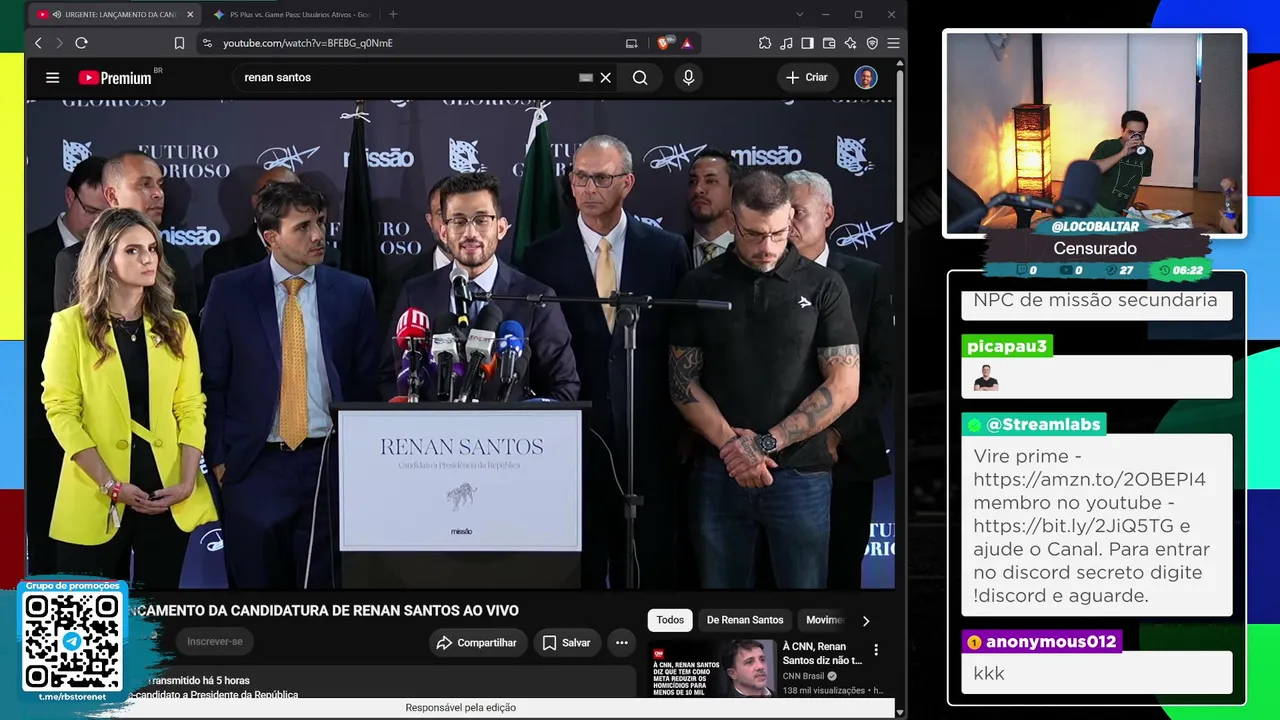1280x720 pixels.
Task: Open browser extensions puzzle icon
Action: 765,43
